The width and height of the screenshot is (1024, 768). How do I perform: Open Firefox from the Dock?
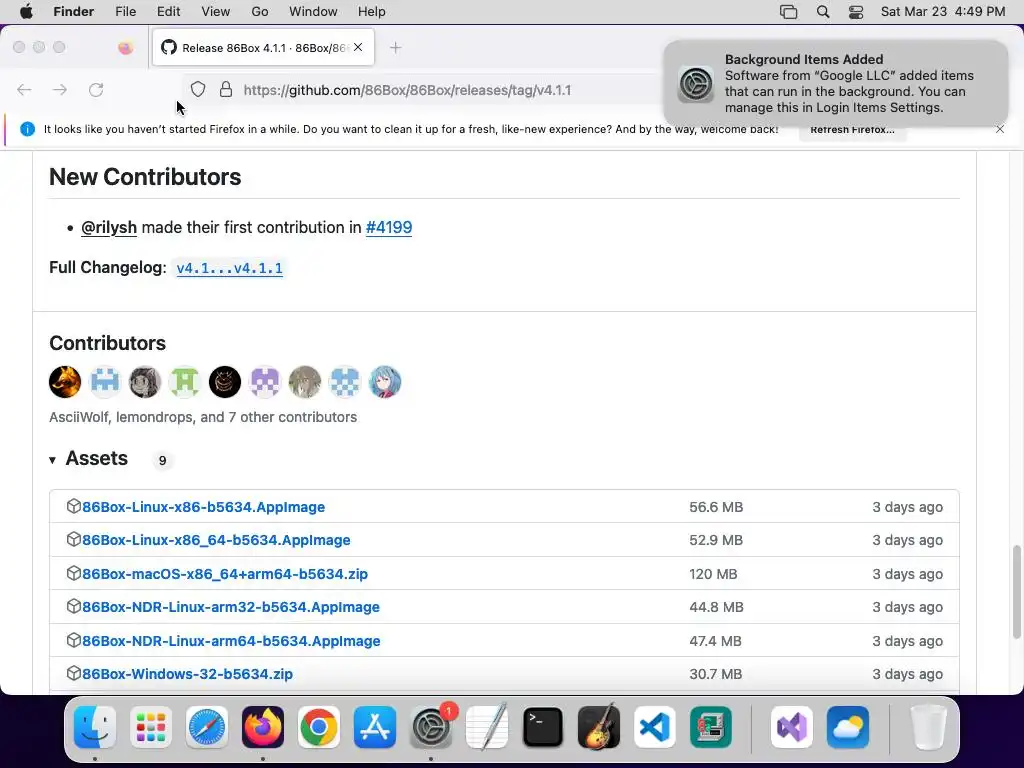(263, 727)
